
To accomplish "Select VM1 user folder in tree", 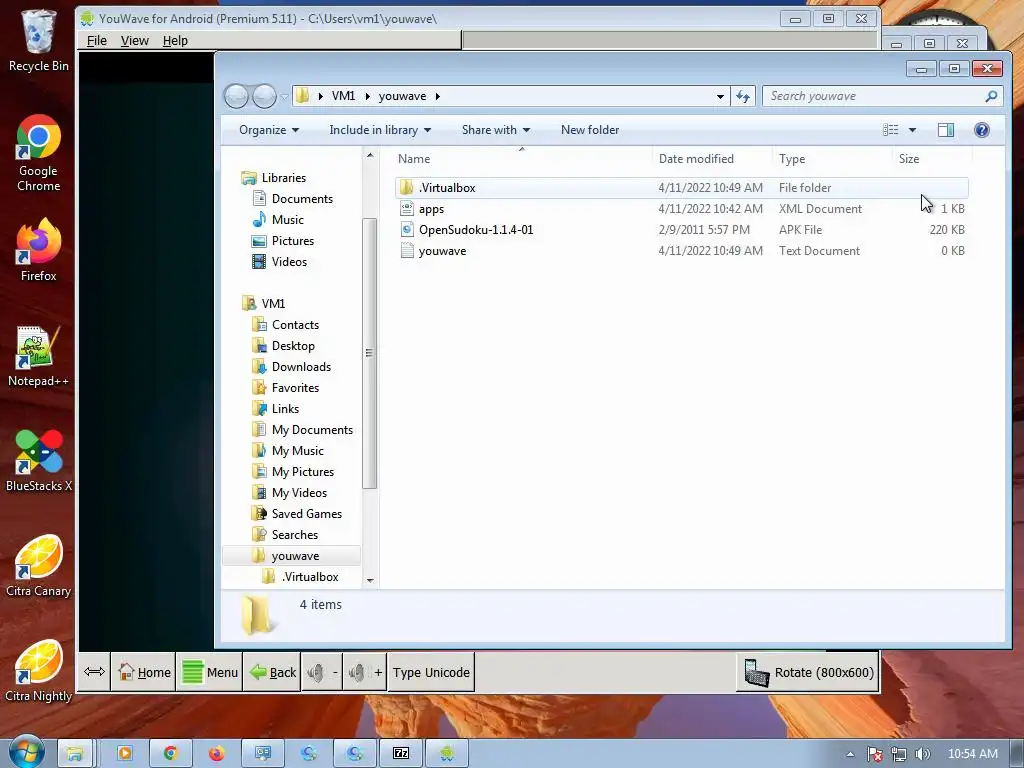I will (264, 304).
